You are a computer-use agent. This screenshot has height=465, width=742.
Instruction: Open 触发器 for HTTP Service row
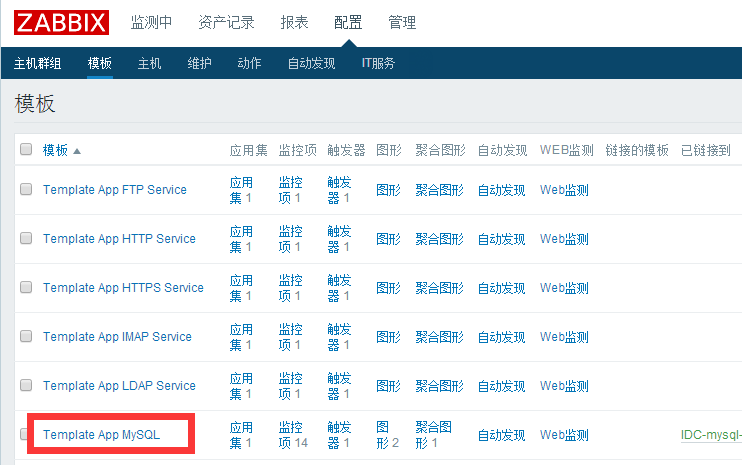pos(339,239)
